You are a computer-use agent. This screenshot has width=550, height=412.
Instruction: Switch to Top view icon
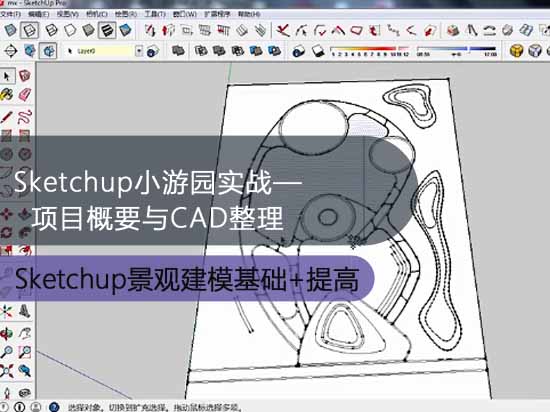coord(535,51)
